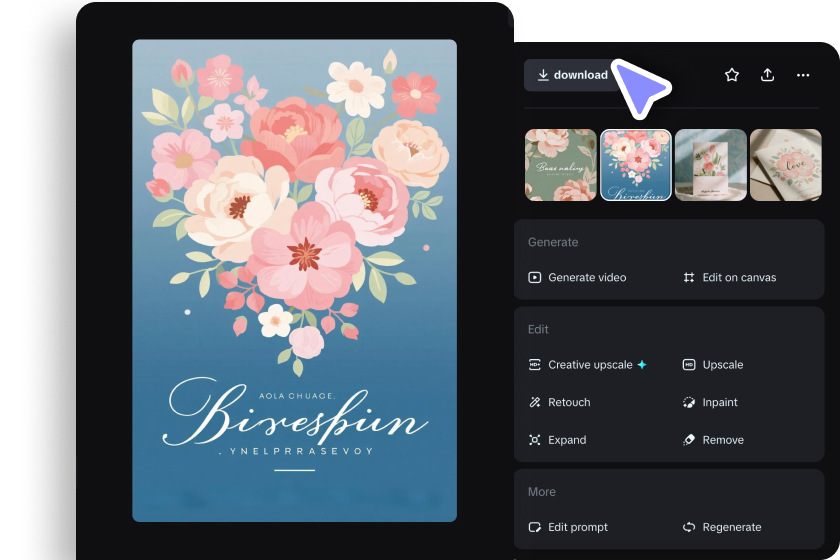Select Retouch tool
Image resolution: width=840 pixels, height=560 pixels.
coord(559,402)
